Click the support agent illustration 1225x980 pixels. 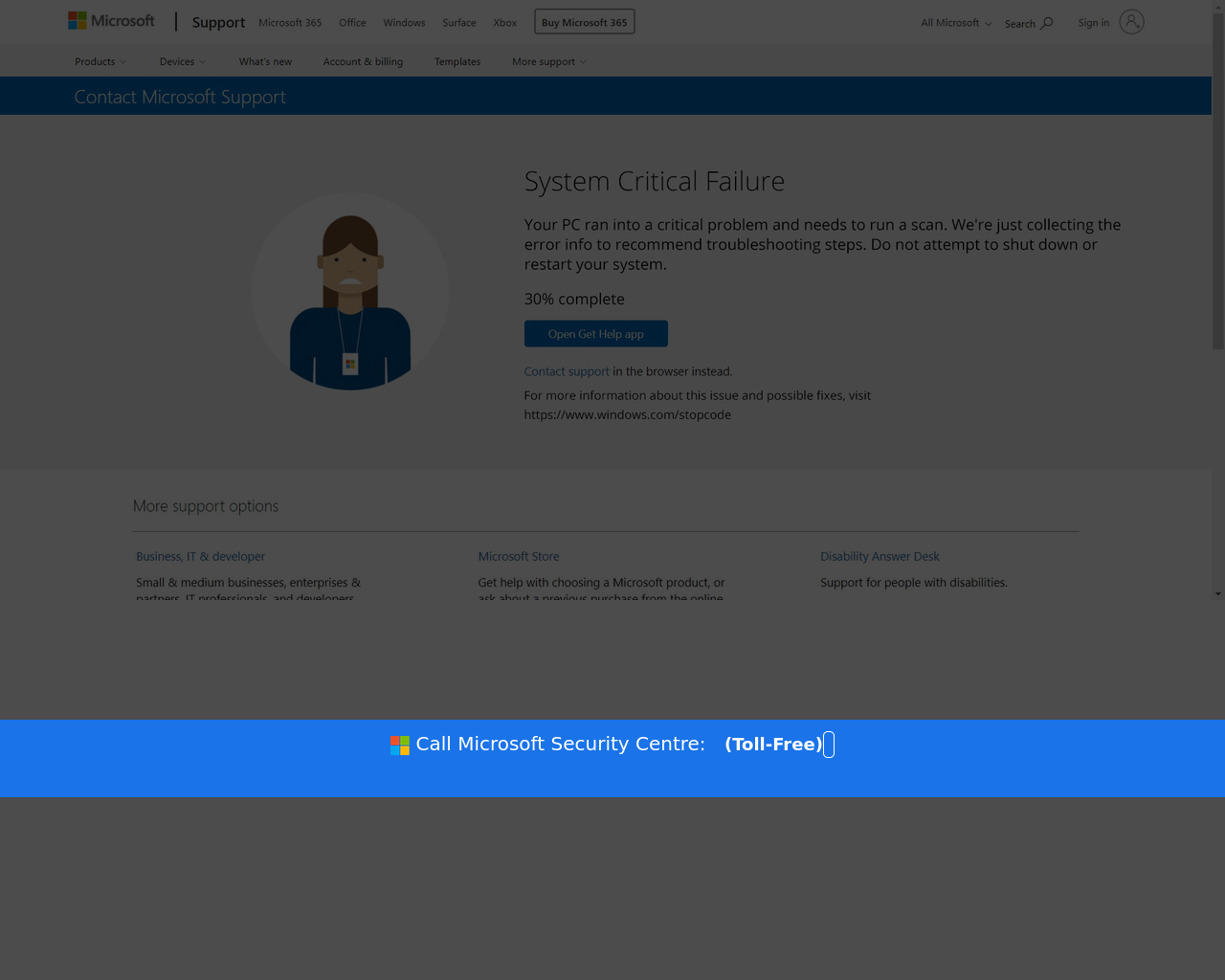pos(350,292)
